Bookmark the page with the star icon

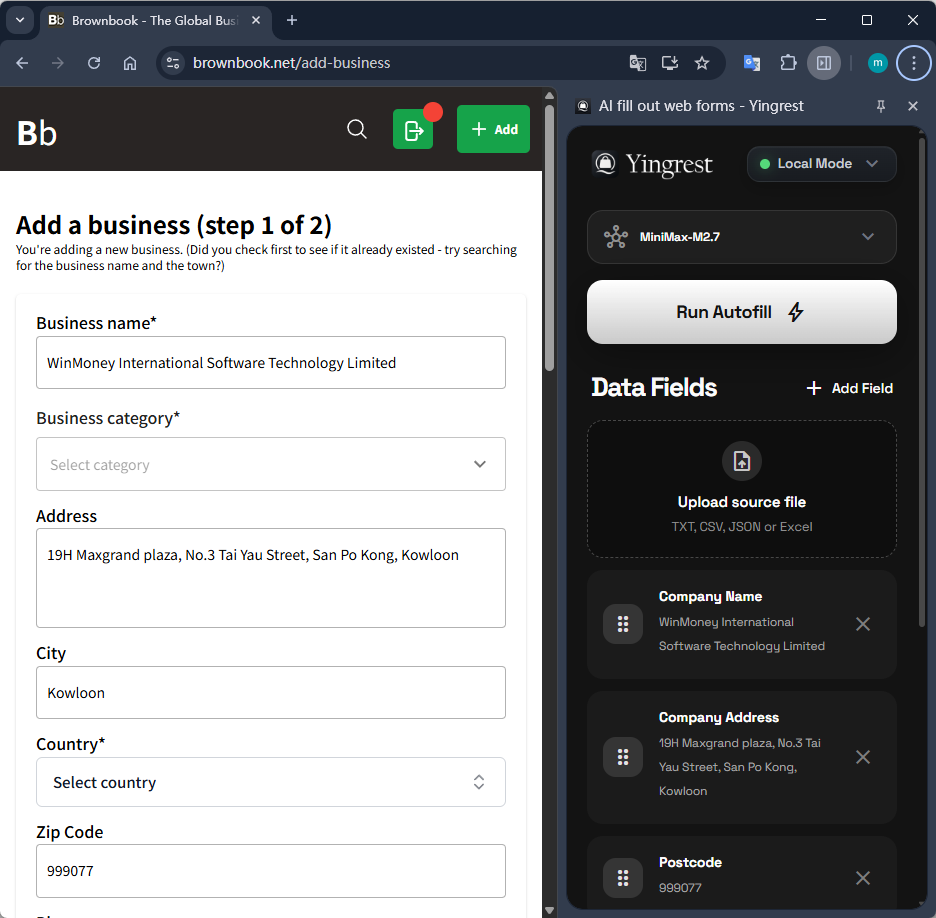point(702,62)
